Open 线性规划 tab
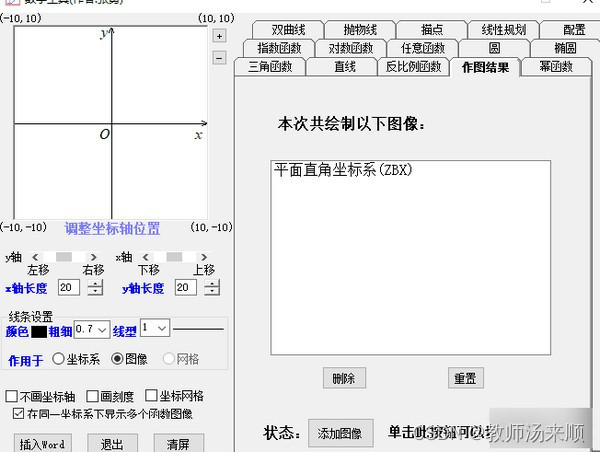This screenshot has height=452, width=600. click(504, 29)
